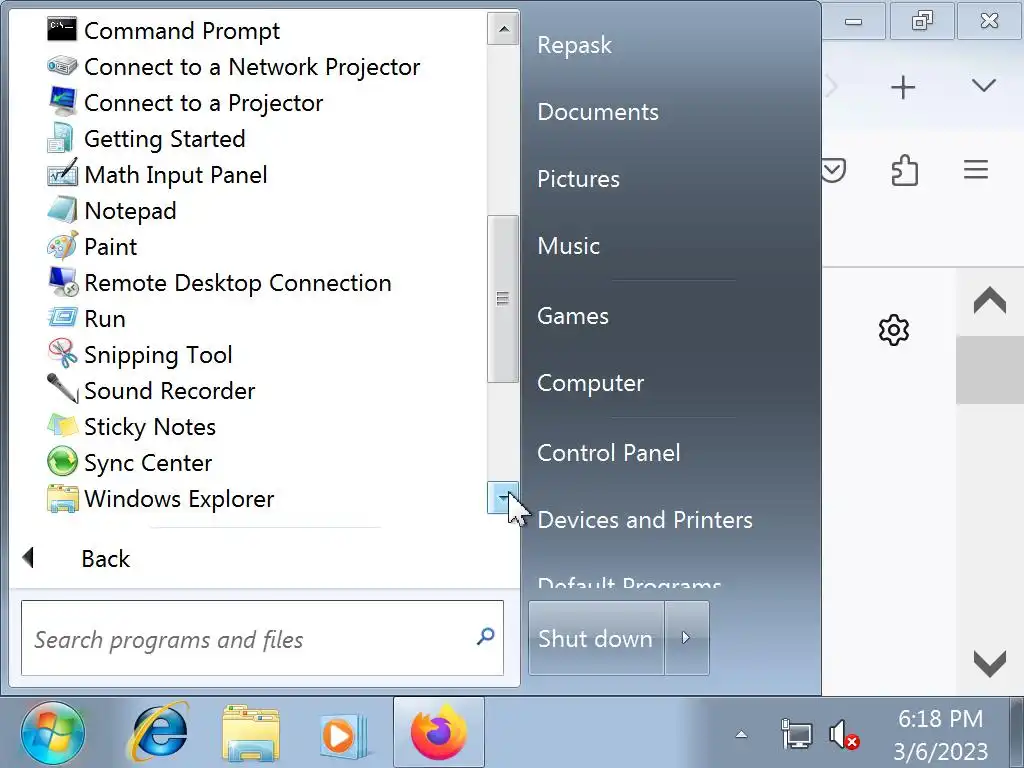Open Music from the Start menu
Screen dimensions: 1024x768
coord(569,246)
